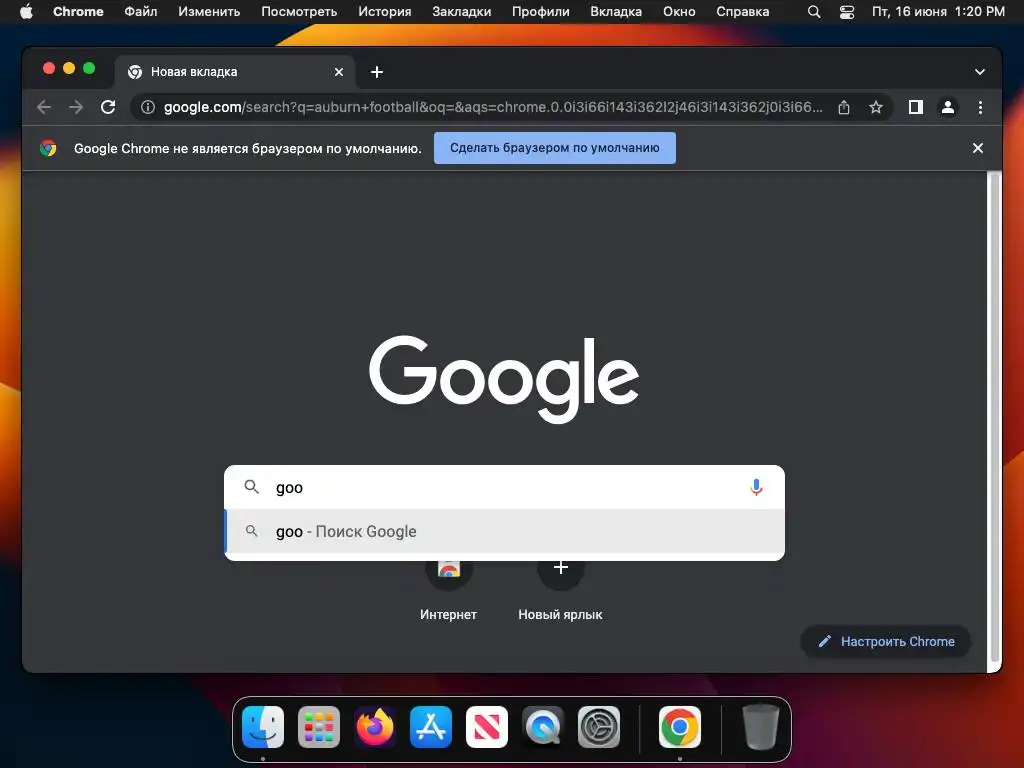1024x768 pixels.
Task: Open Chrome's three-dot menu
Action: point(980,107)
